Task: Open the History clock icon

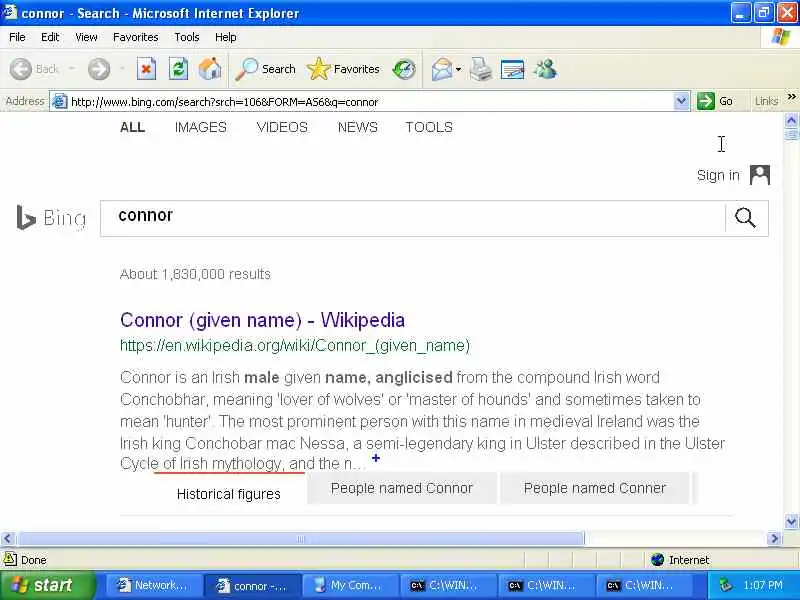Action: point(404,69)
